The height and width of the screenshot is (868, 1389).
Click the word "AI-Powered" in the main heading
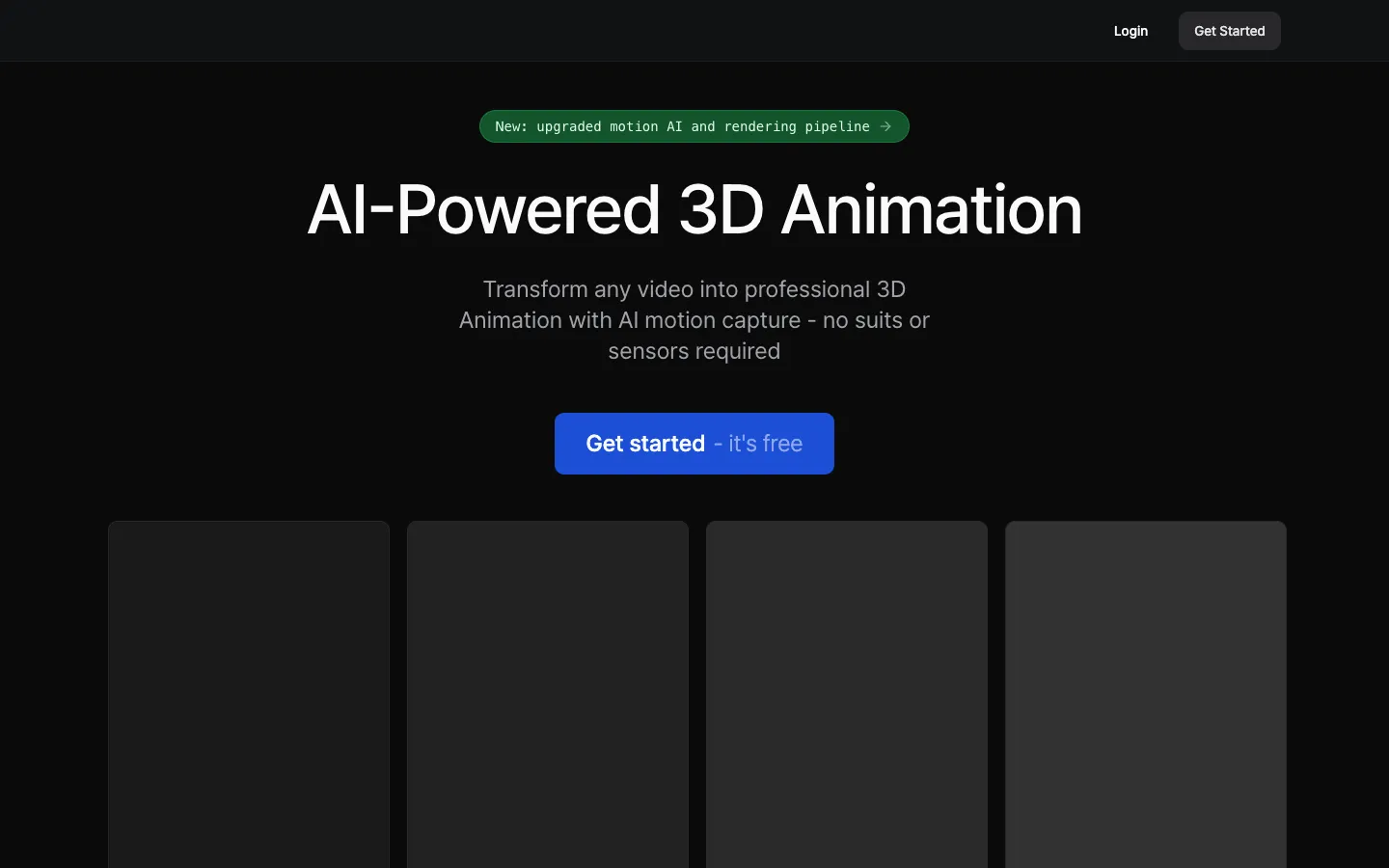[484, 210]
